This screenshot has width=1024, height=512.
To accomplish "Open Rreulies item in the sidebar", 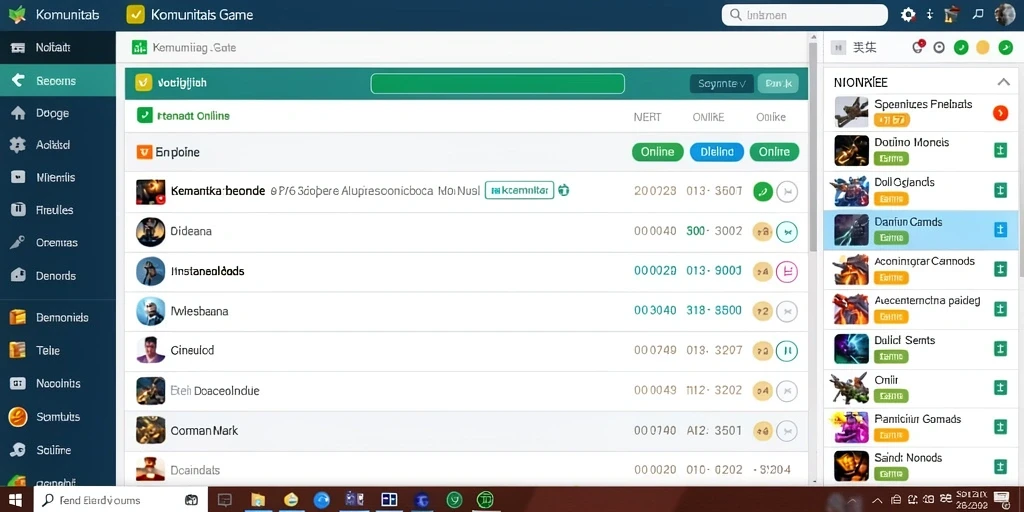I will click(57, 210).
